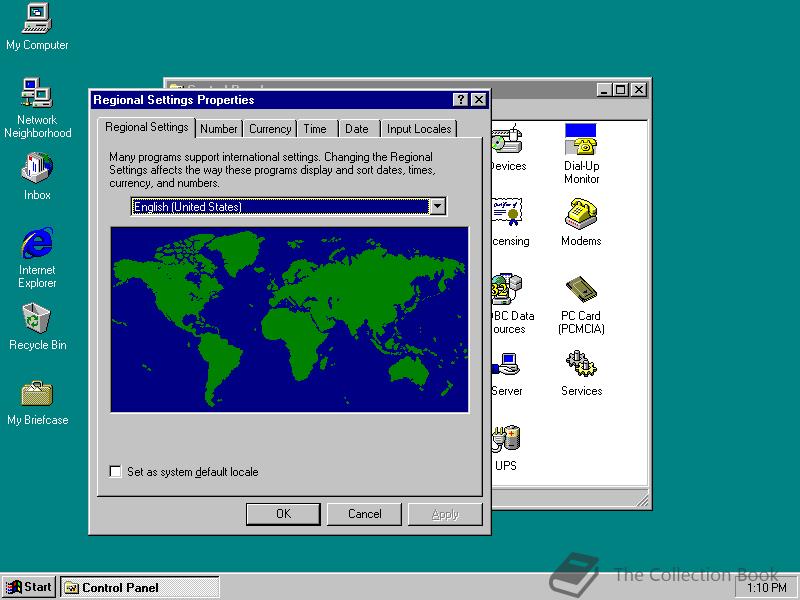Select ODBC Data Sources icon

pyautogui.click(x=512, y=305)
